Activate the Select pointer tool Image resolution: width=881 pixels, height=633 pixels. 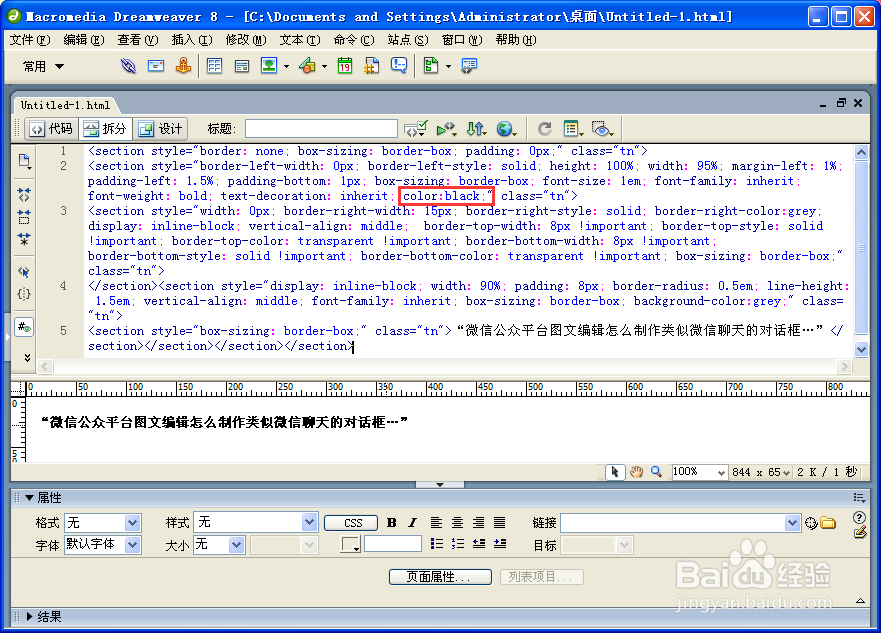click(x=615, y=472)
